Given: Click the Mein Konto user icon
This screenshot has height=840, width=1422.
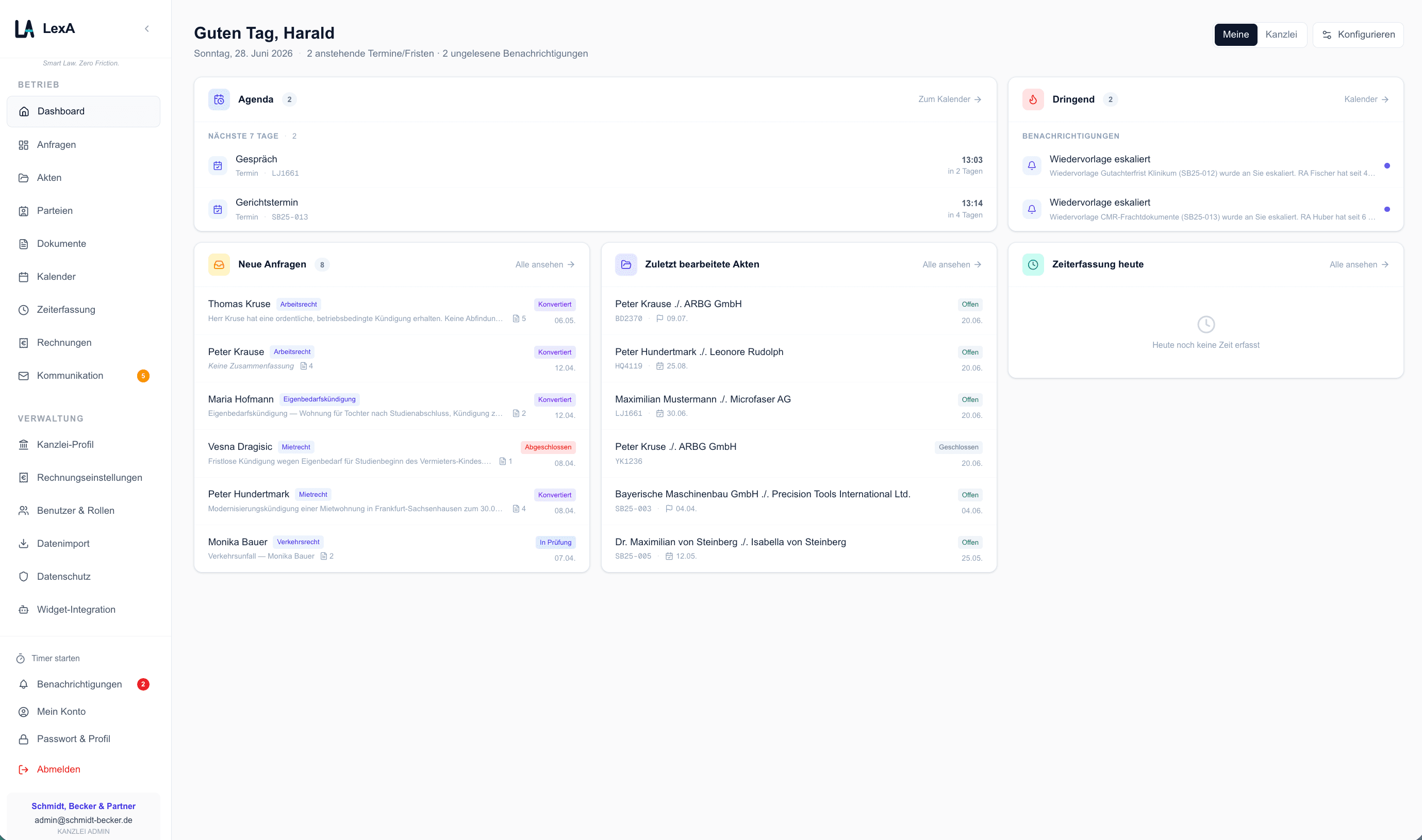Looking at the screenshot, I should tap(23, 712).
